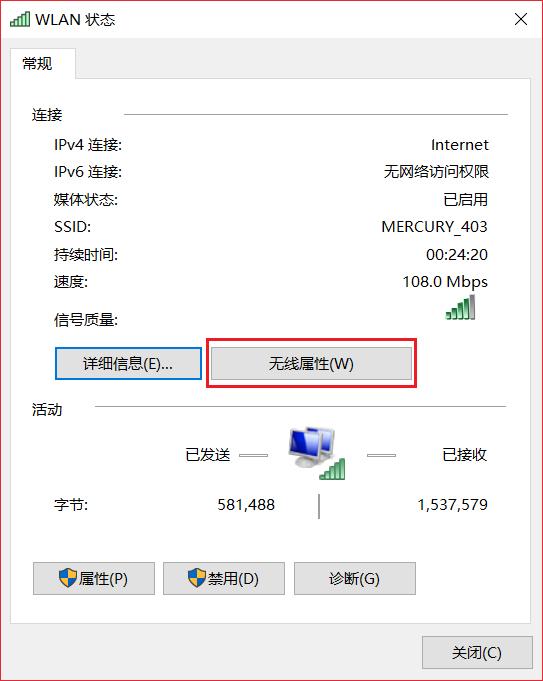Click the shield icon on 禁用(D) button
This screenshot has height=681, width=543.
[197, 578]
